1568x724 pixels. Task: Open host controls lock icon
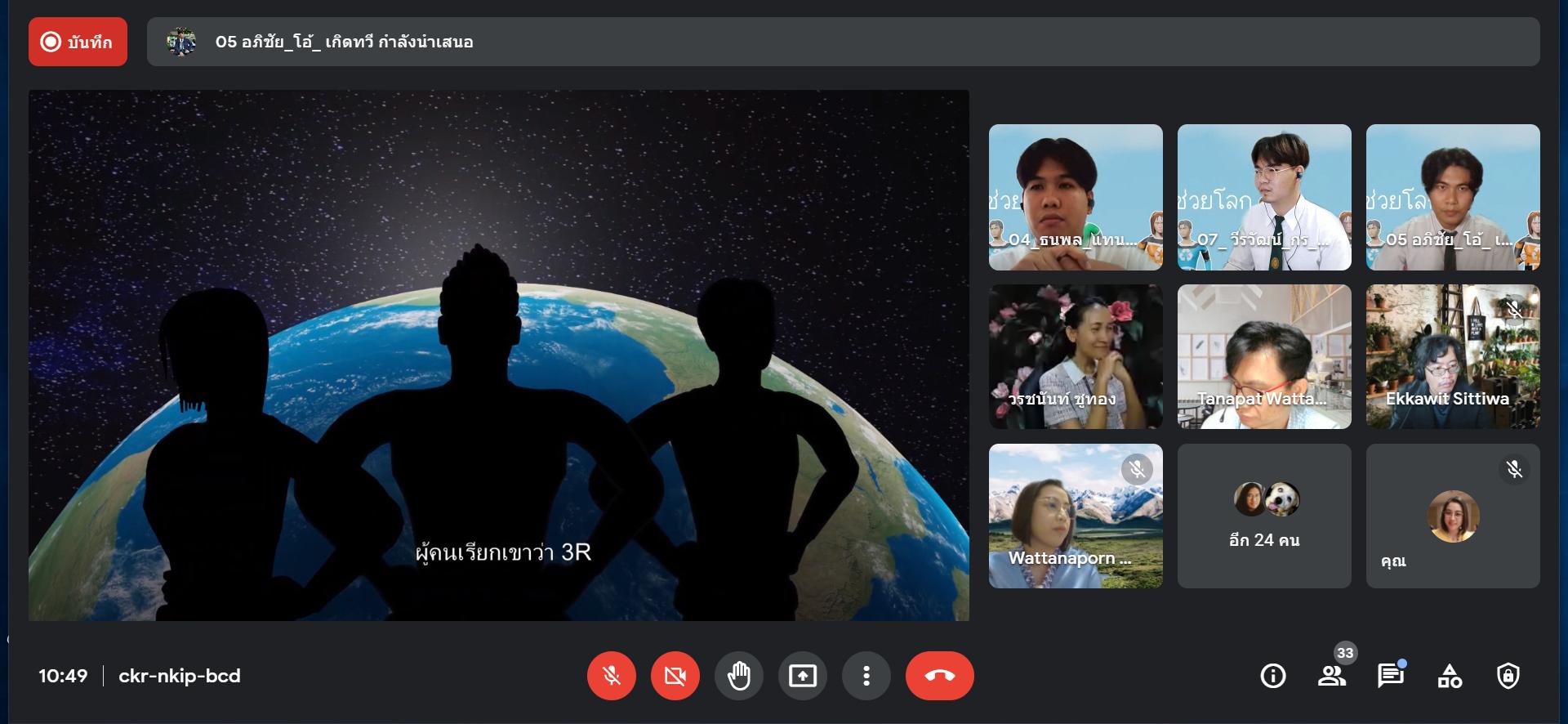click(x=1508, y=676)
